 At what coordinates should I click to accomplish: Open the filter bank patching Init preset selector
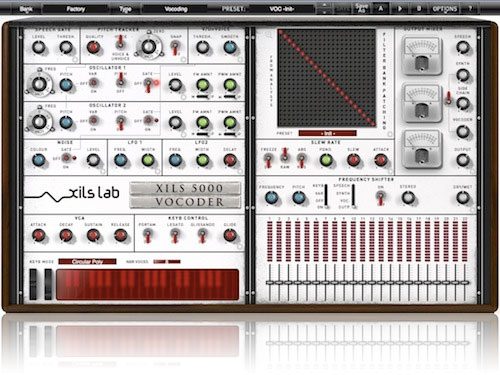click(x=327, y=133)
